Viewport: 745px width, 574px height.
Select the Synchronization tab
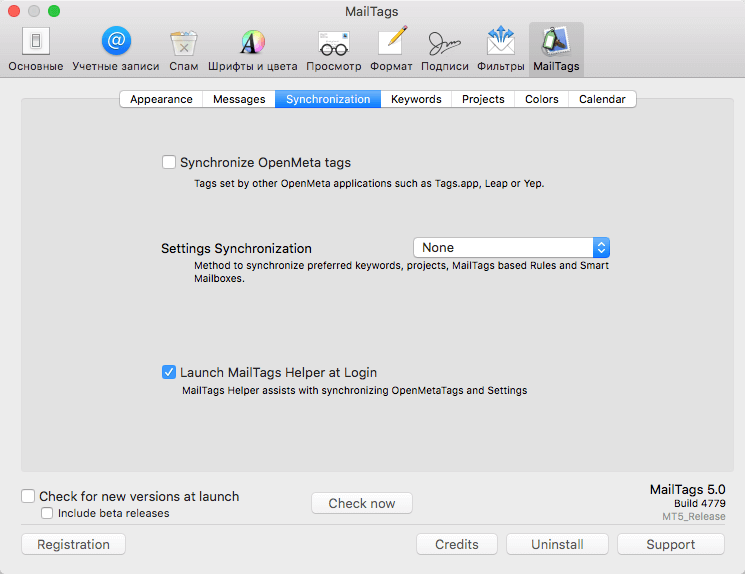tap(328, 99)
